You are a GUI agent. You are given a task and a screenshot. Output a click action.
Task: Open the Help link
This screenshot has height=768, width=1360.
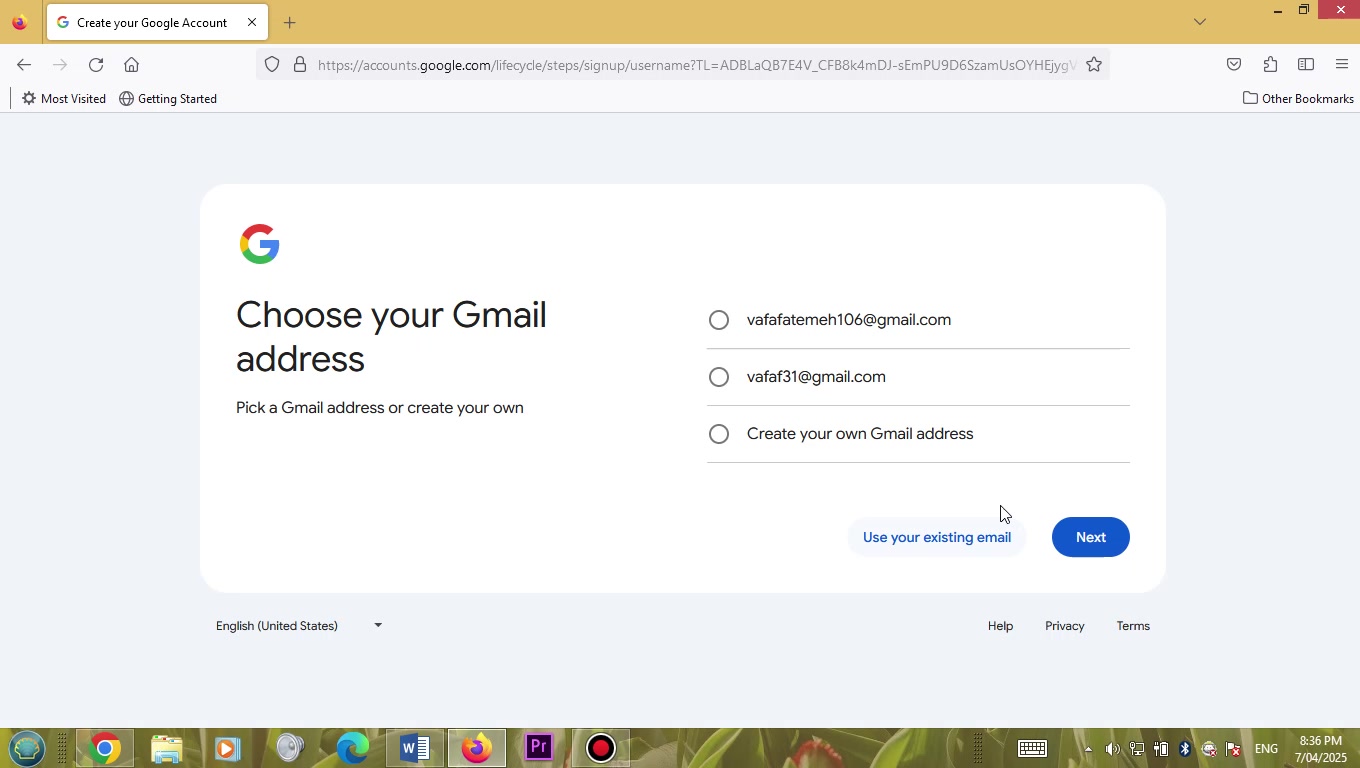click(1000, 626)
